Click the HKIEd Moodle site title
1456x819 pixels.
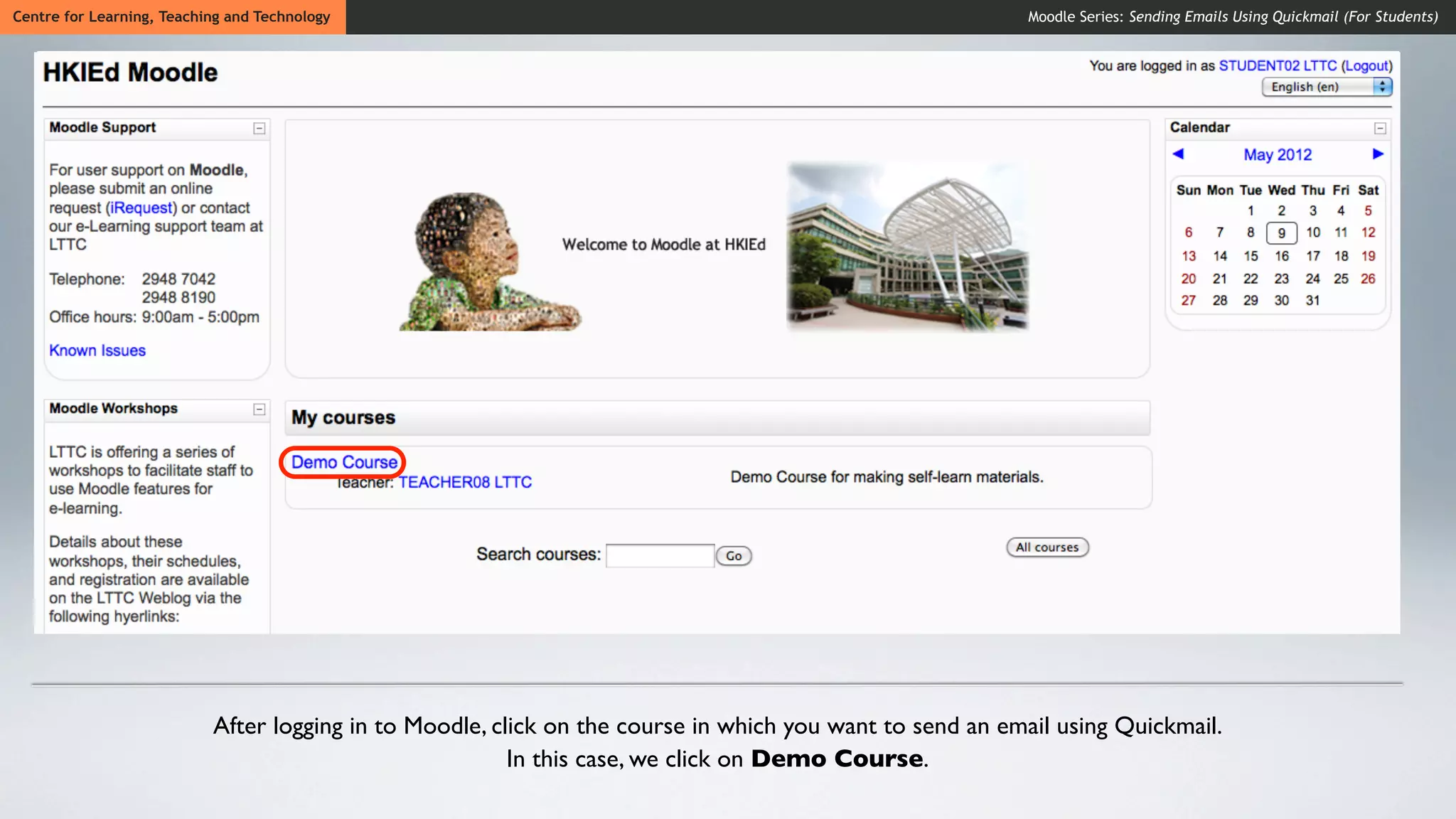pos(130,73)
